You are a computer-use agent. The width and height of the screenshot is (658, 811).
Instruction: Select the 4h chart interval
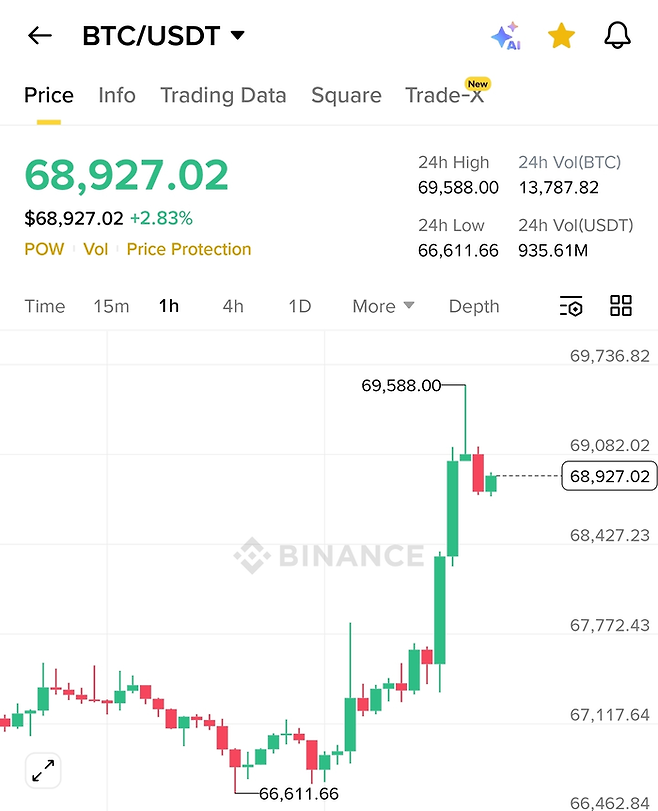pyautogui.click(x=233, y=306)
